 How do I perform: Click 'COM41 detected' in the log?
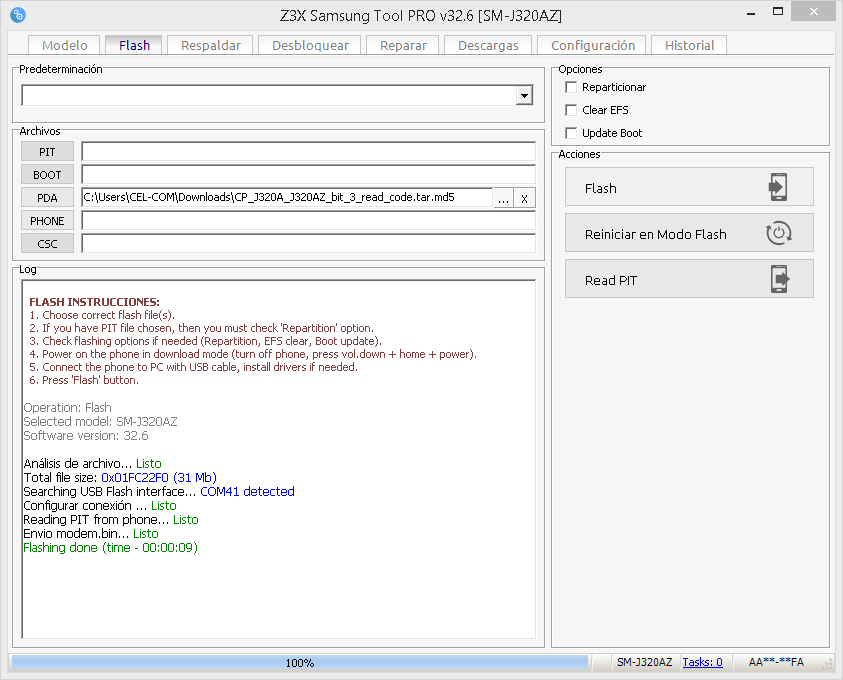click(247, 491)
